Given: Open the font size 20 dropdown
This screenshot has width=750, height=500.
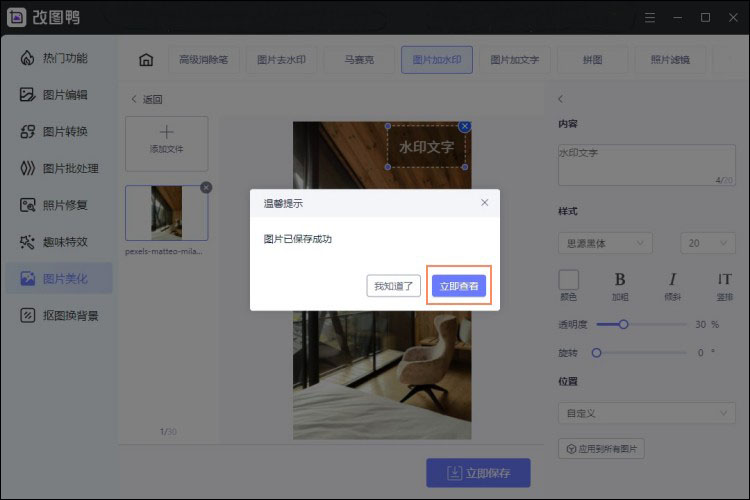Looking at the screenshot, I should click(707, 243).
